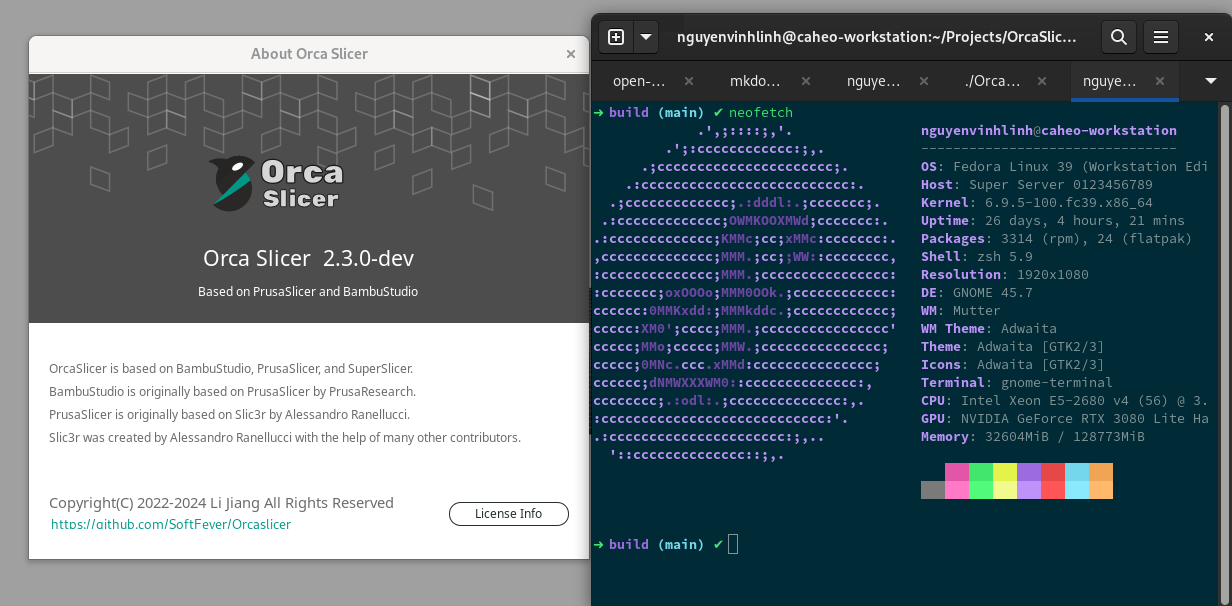Click the "Orca Slicer 2.3.0-dev" version text
This screenshot has height=606, width=1232.
click(308, 259)
